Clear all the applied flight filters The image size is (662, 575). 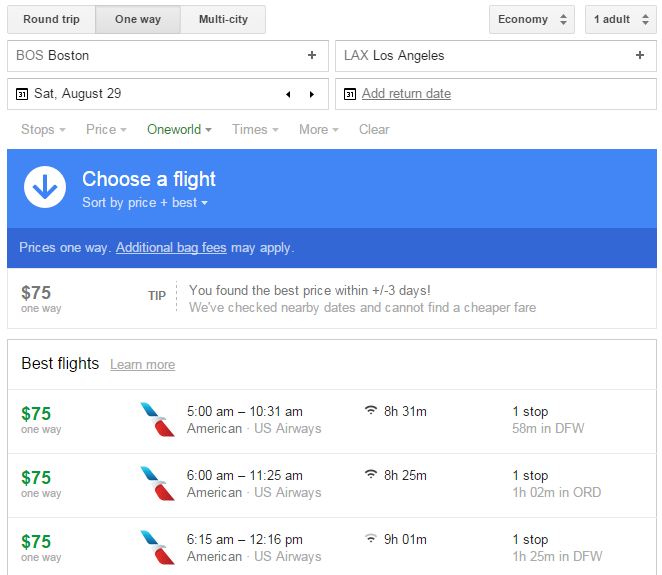[x=374, y=129]
